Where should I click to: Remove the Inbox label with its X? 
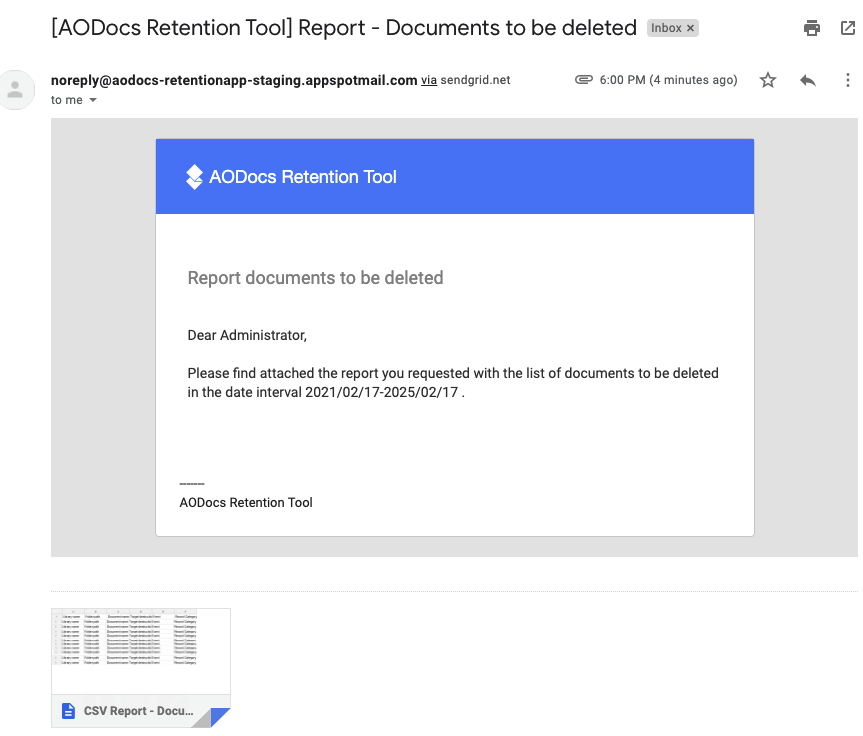coord(690,28)
